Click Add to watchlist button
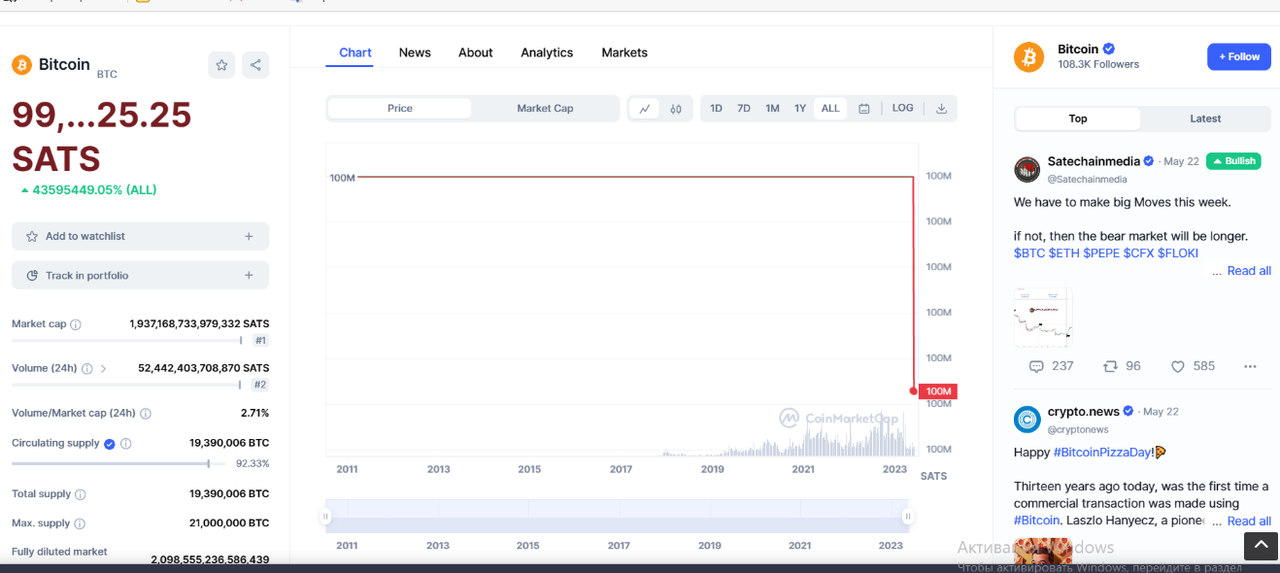1280x573 pixels. 140,236
